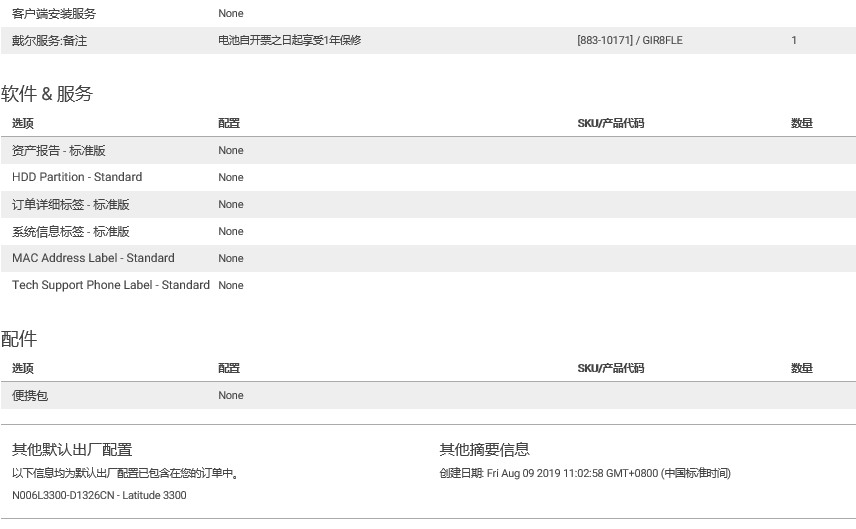Click Tech Support Phone Label - Standard

click(x=110, y=285)
